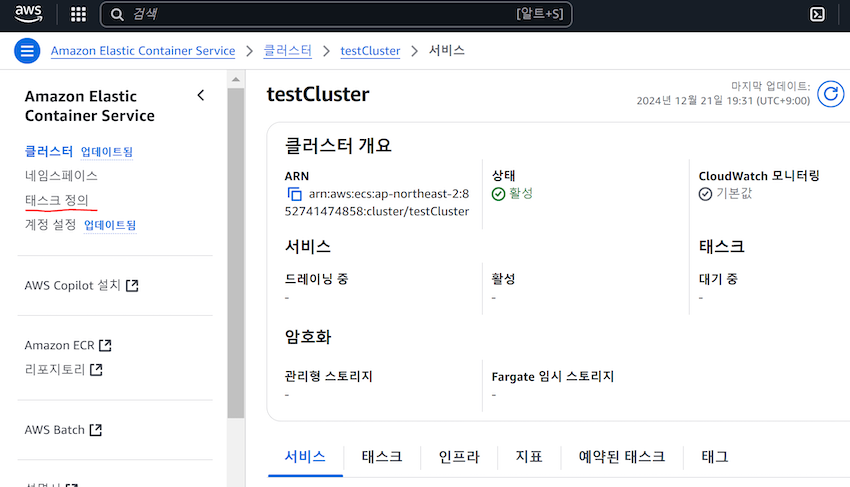The width and height of the screenshot is (850, 487).
Task: Go to 클러스터 breadcrumb link
Action: click(287, 51)
